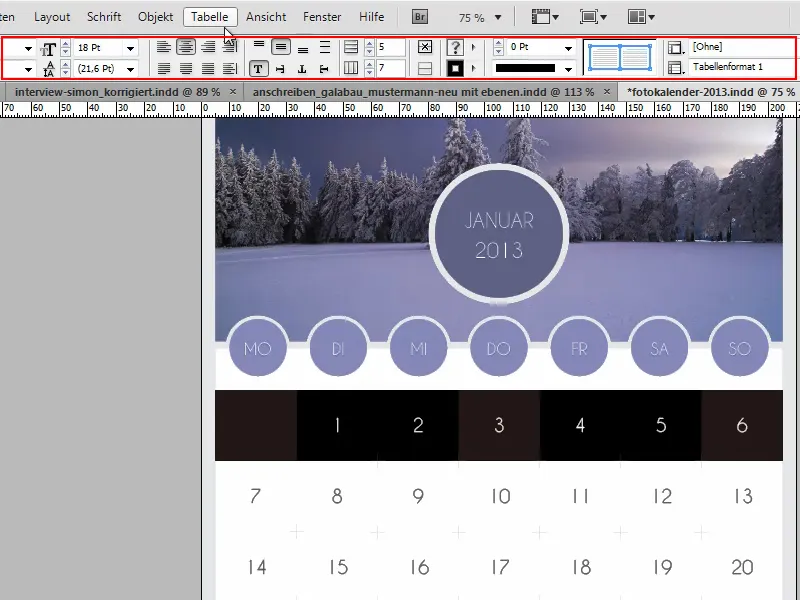The width and height of the screenshot is (800, 600).
Task: Click the stroke color swatch
Action: tap(455, 68)
